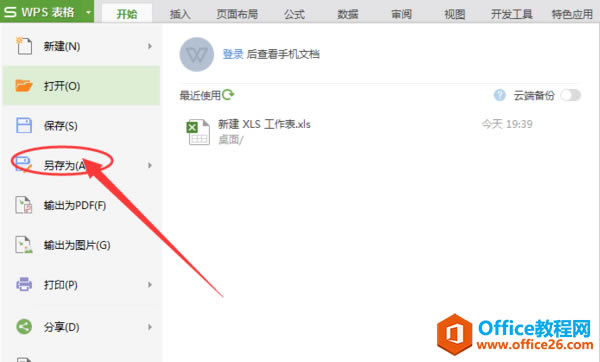The image size is (600, 362).
Task: Click the New document icon
Action: [x=24, y=46]
